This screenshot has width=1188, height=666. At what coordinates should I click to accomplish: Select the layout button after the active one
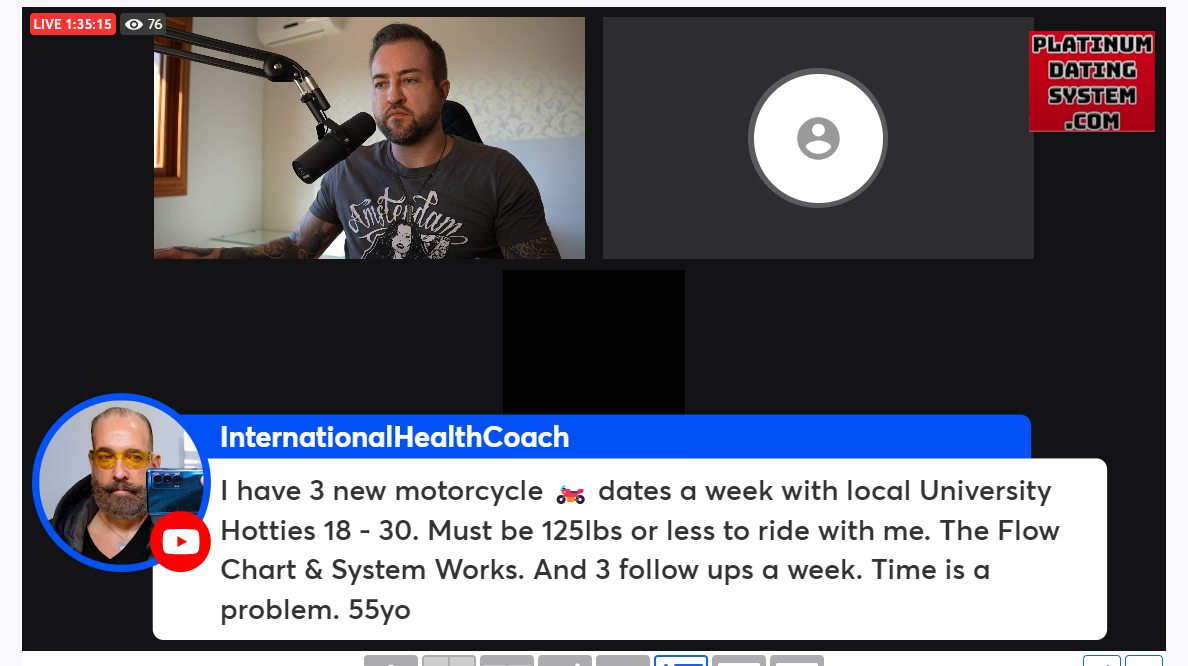coord(739,661)
